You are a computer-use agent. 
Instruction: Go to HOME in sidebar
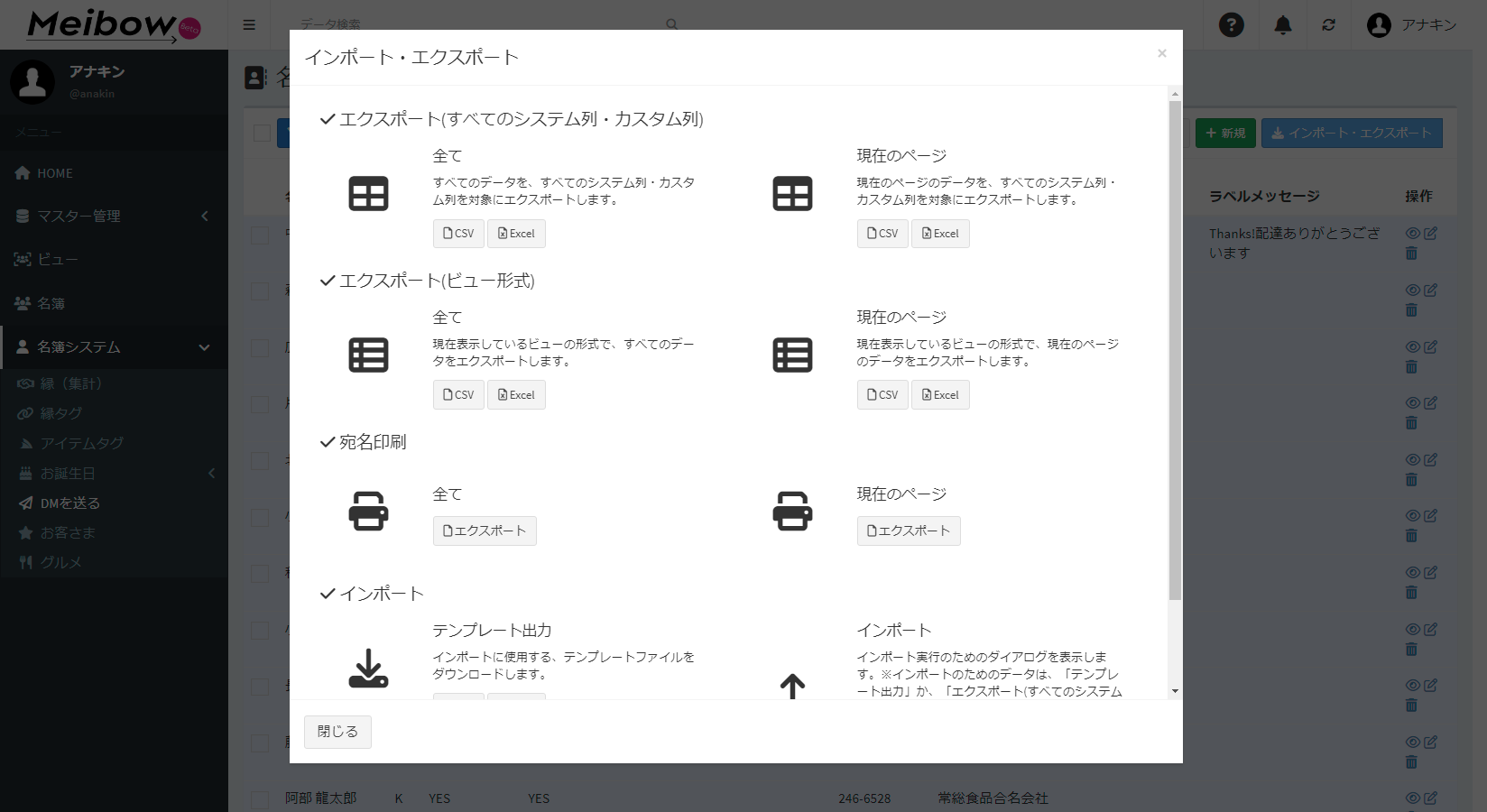pos(114,173)
